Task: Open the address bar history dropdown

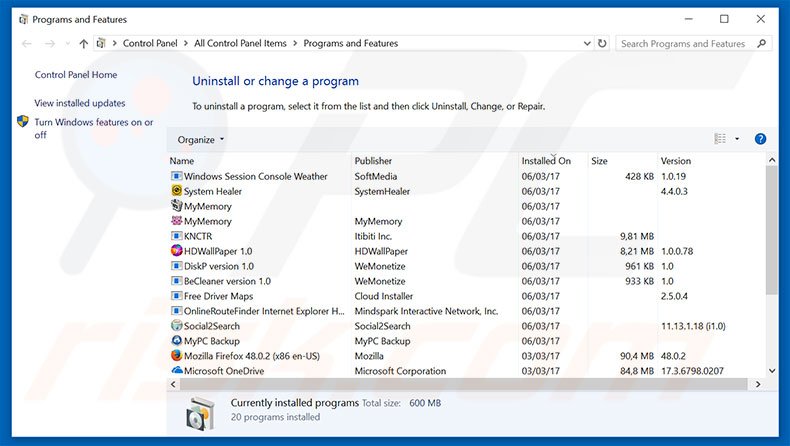Action: (x=587, y=43)
